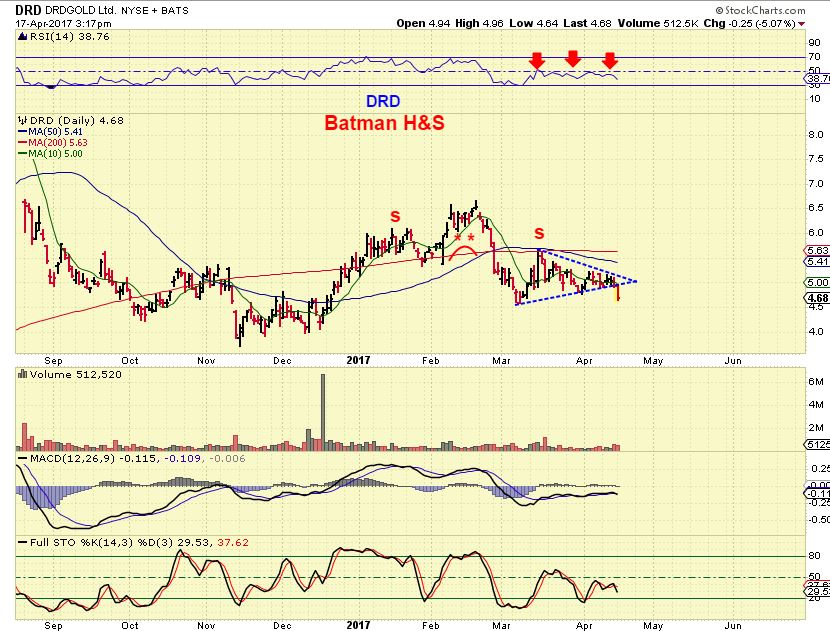830x631 pixels.
Task: Click the 6M volume axis label
Action: [x=816, y=382]
